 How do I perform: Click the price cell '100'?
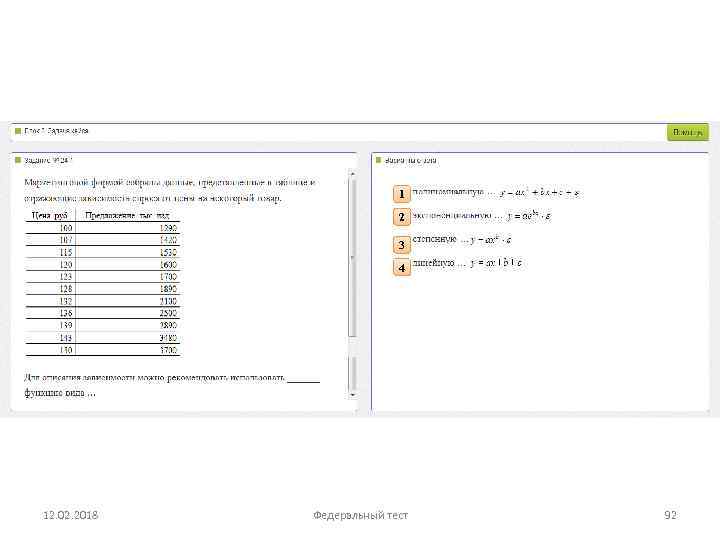click(x=66, y=228)
